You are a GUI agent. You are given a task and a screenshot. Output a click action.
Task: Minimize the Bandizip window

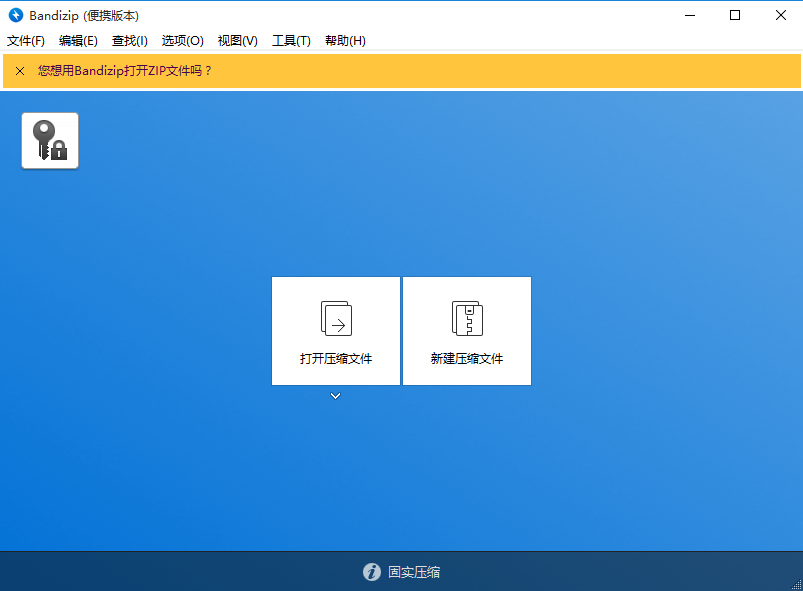click(x=689, y=15)
